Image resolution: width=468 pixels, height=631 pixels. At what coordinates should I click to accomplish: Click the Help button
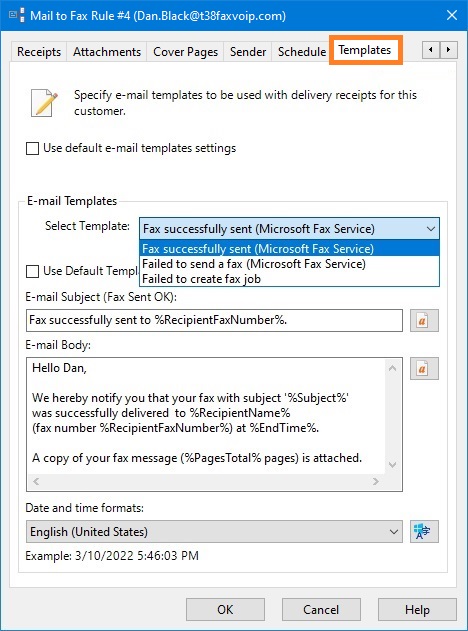coord(417,610)
